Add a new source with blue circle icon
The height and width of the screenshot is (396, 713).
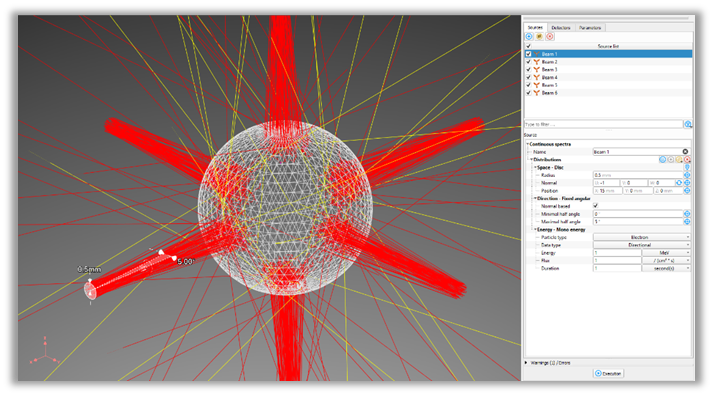tap(529, 36)
